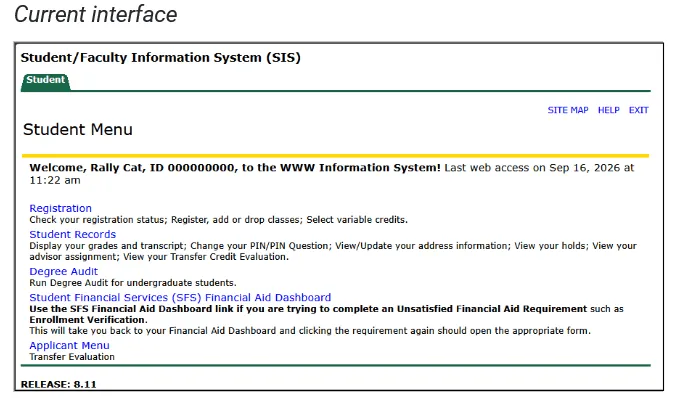Image resolution: width=679 pixels, height=398 pixels.
Task: Click the 'RELEASE: 8.11' footer text
Action: pos(58,384)
